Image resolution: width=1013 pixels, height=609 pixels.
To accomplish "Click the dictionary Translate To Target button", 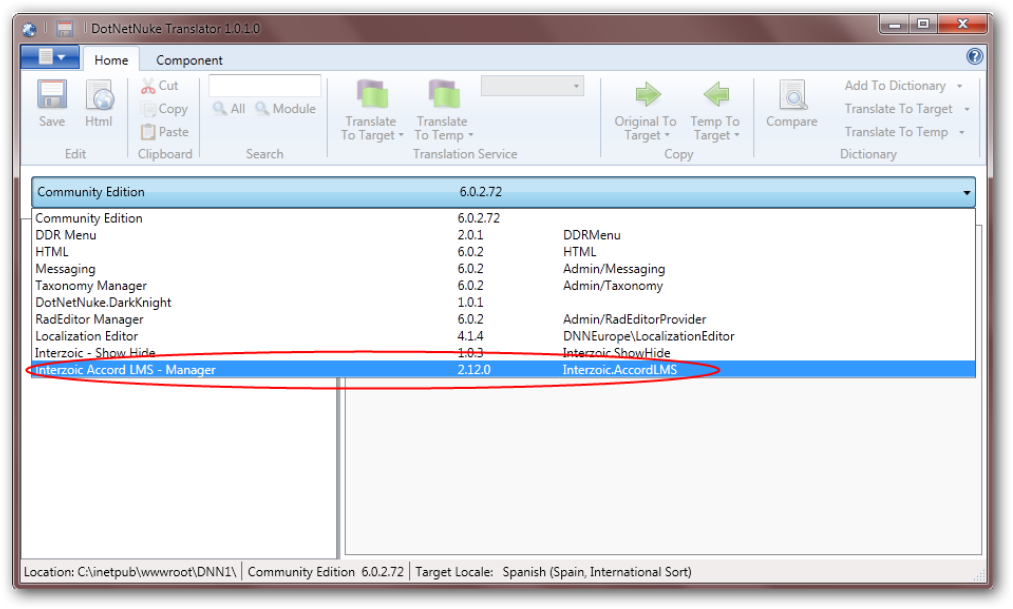I will [x=898, y=109].
